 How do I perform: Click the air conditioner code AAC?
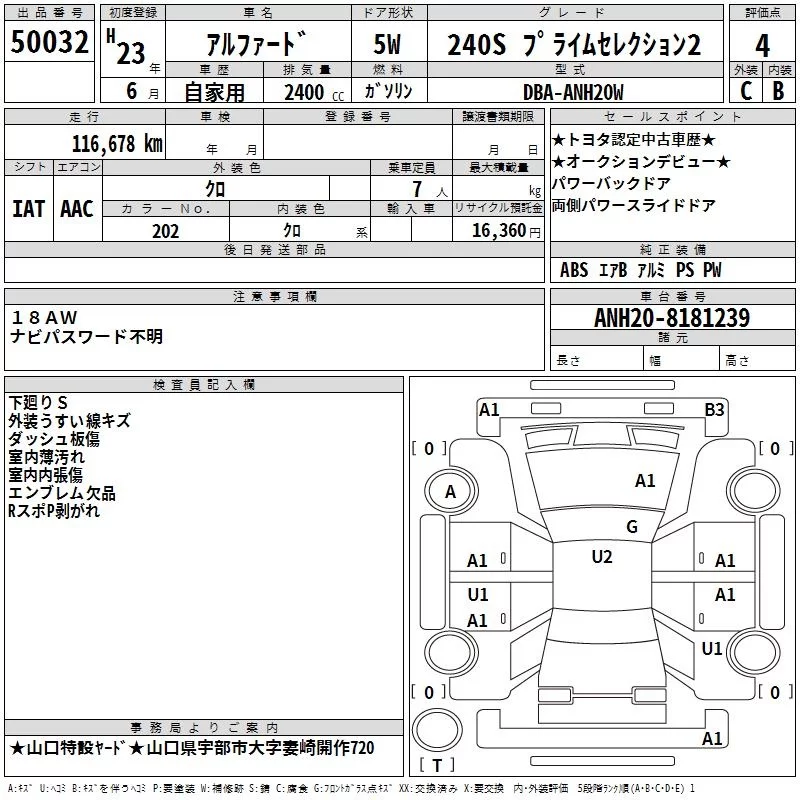coord(77,209)
